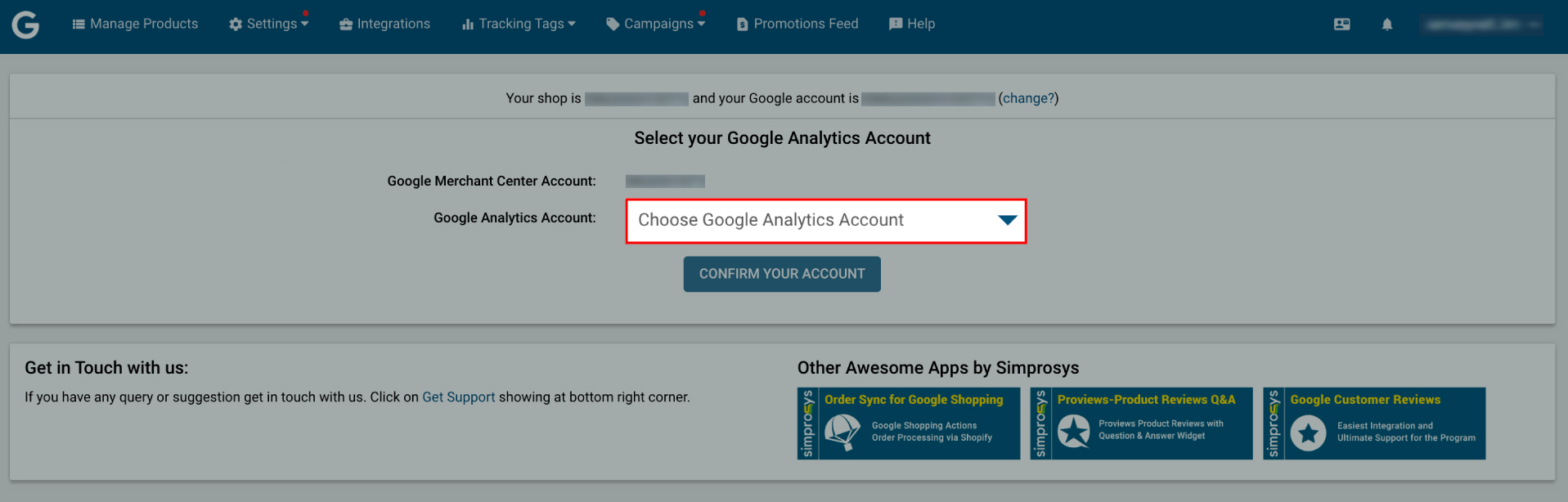
Task: Click the Google Analytics Account label
Action: pyautogui.click(x=515, y=217)
